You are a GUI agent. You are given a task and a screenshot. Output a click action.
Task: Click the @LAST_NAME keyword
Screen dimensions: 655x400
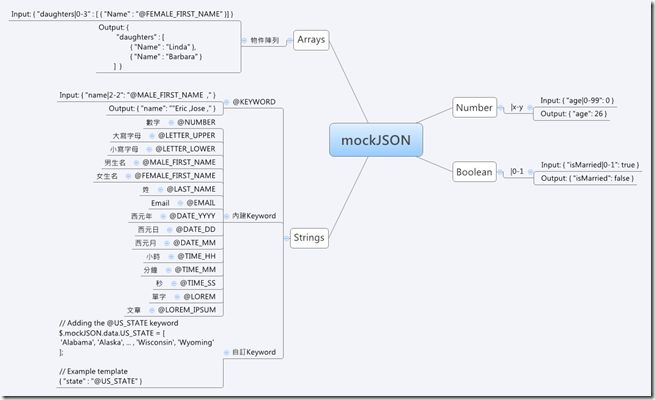[191, 190]
